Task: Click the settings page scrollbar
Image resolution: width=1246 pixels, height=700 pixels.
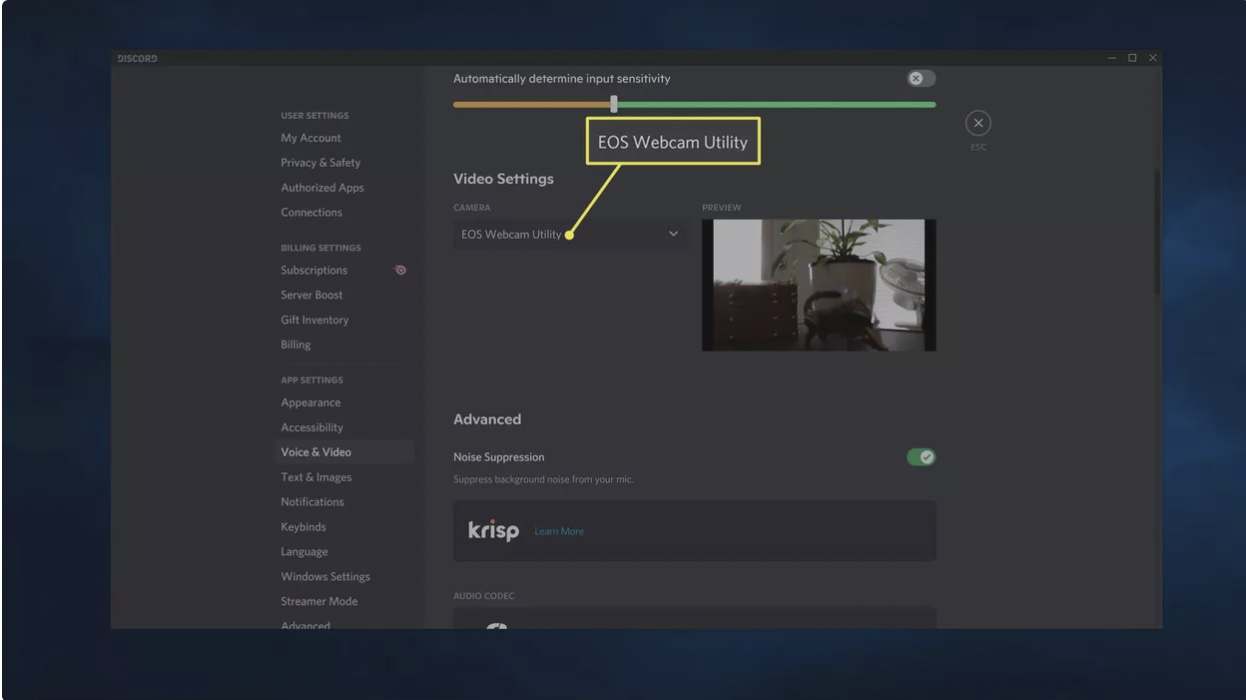Action: [x=1157, y=232]
